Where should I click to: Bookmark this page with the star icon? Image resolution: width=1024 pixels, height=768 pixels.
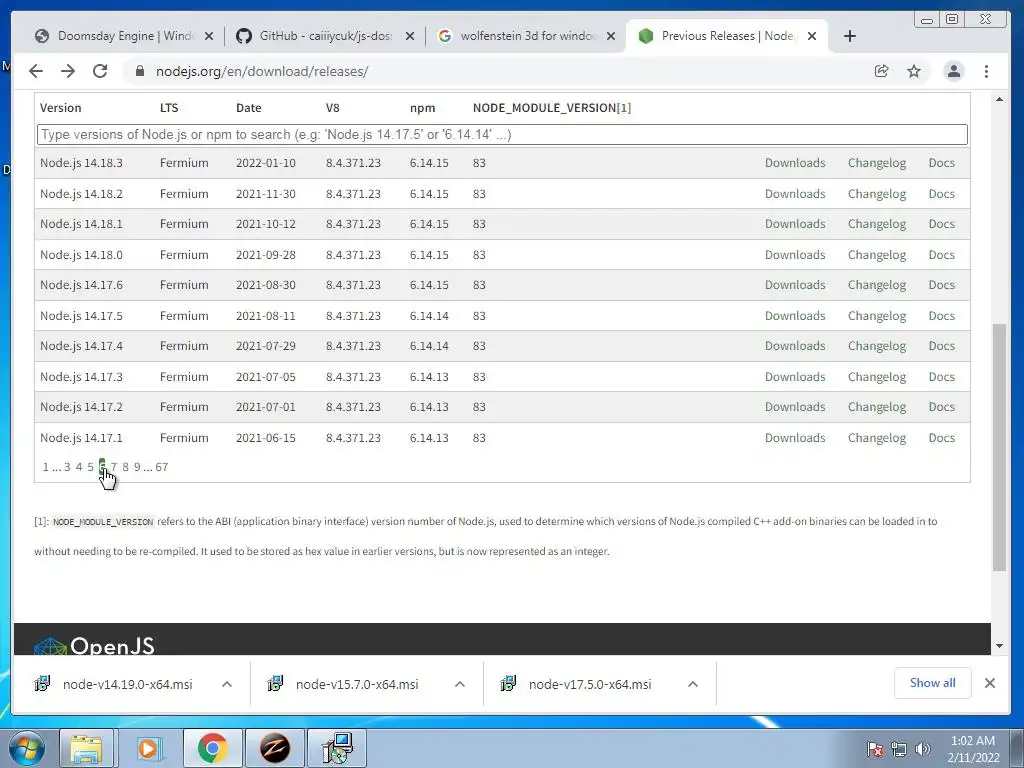tap(914, 71)
